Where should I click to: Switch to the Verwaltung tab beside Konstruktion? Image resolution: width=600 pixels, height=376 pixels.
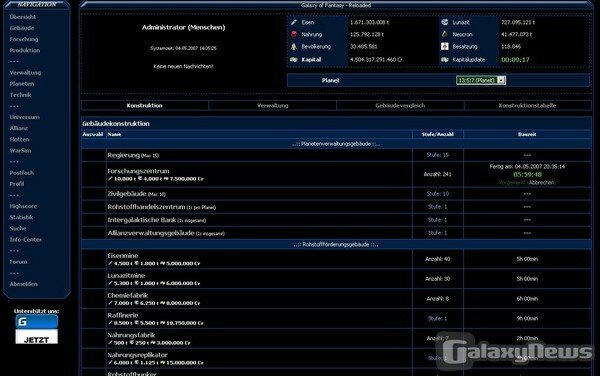(x=272, y=105)
